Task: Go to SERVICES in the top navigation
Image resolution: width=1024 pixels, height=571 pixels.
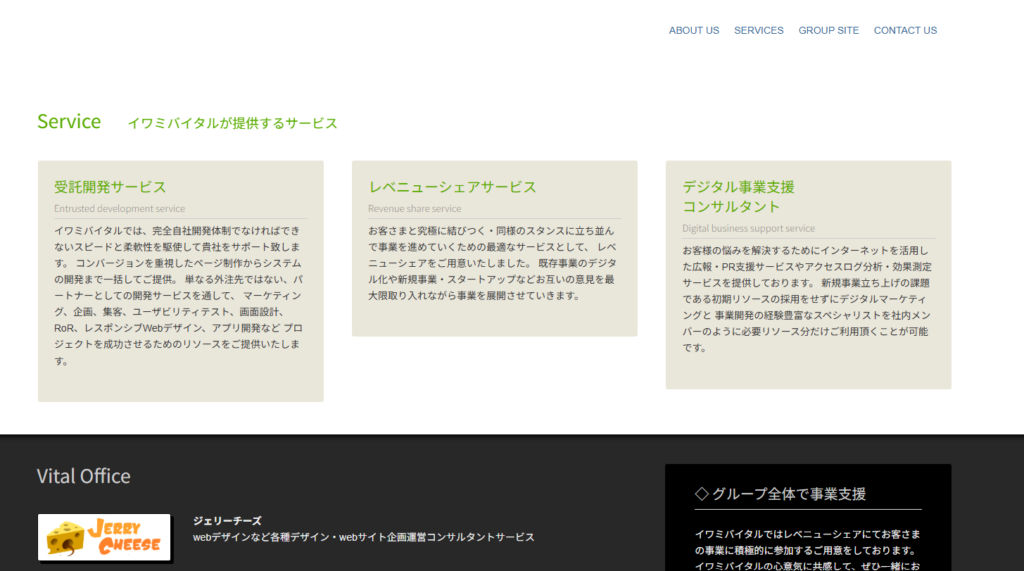Action: [758, 30]
